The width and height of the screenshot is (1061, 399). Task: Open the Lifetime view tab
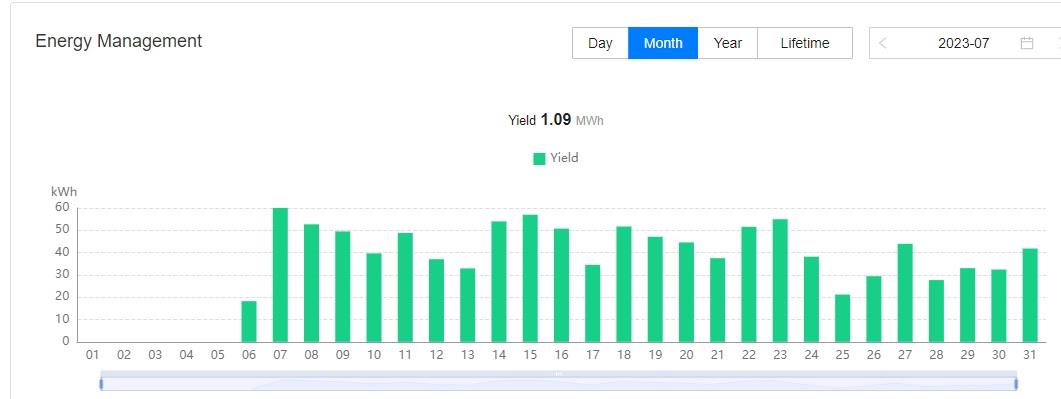point(805,43)
